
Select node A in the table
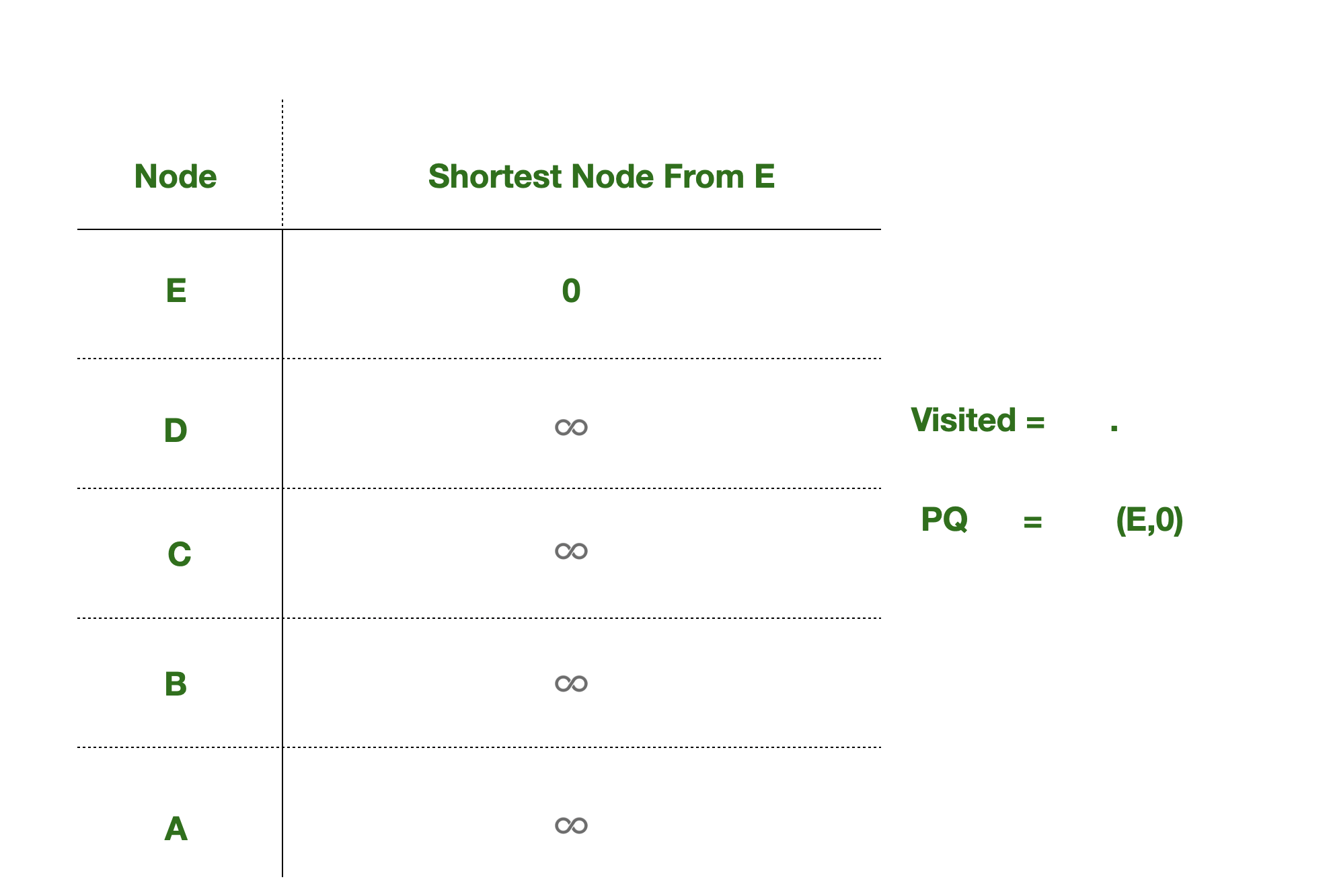176,829
